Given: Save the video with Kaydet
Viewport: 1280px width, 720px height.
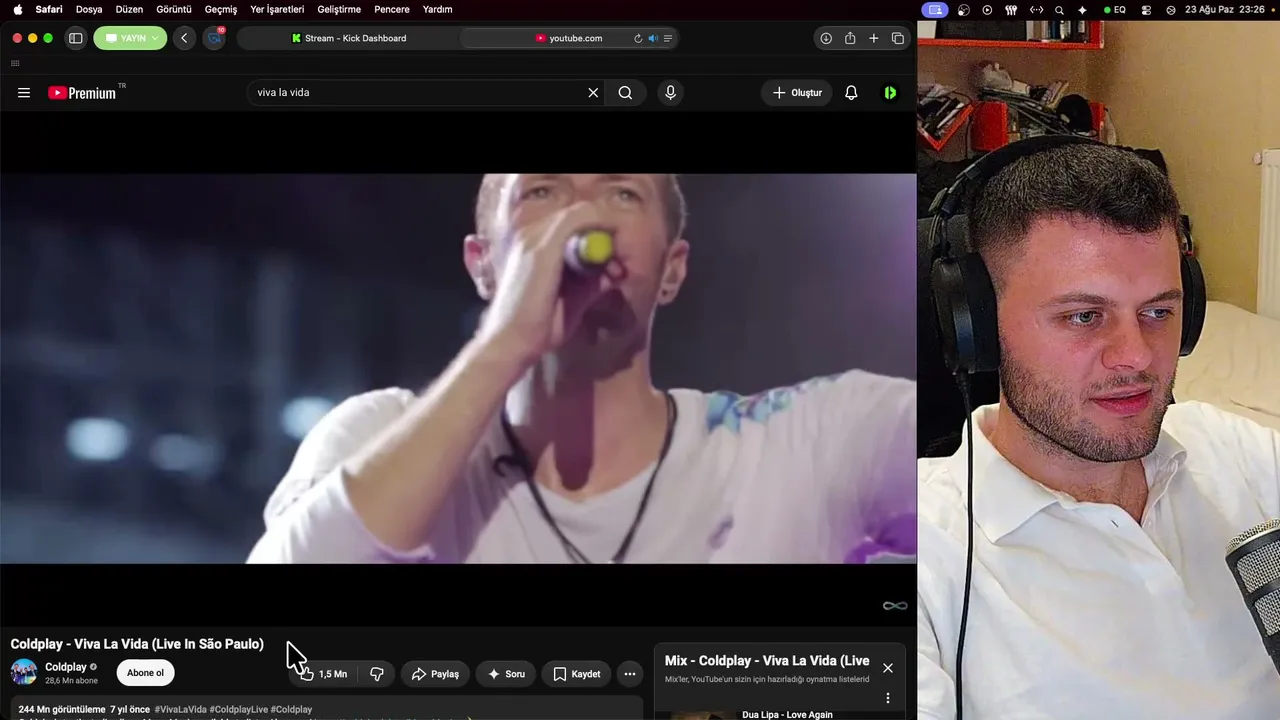Looking at the screenshot, I should pos(576,674).
